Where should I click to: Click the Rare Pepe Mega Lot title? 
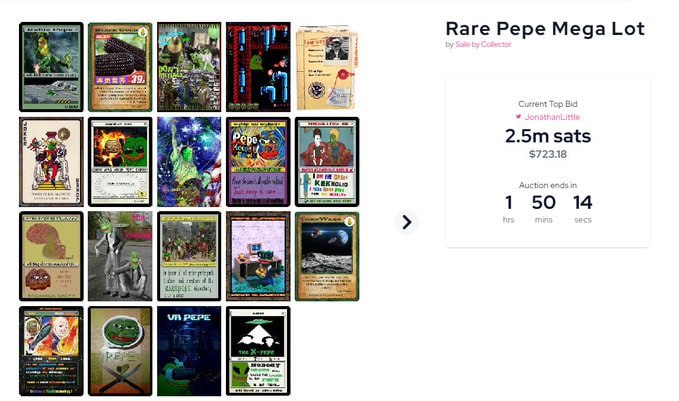[545, 29]
